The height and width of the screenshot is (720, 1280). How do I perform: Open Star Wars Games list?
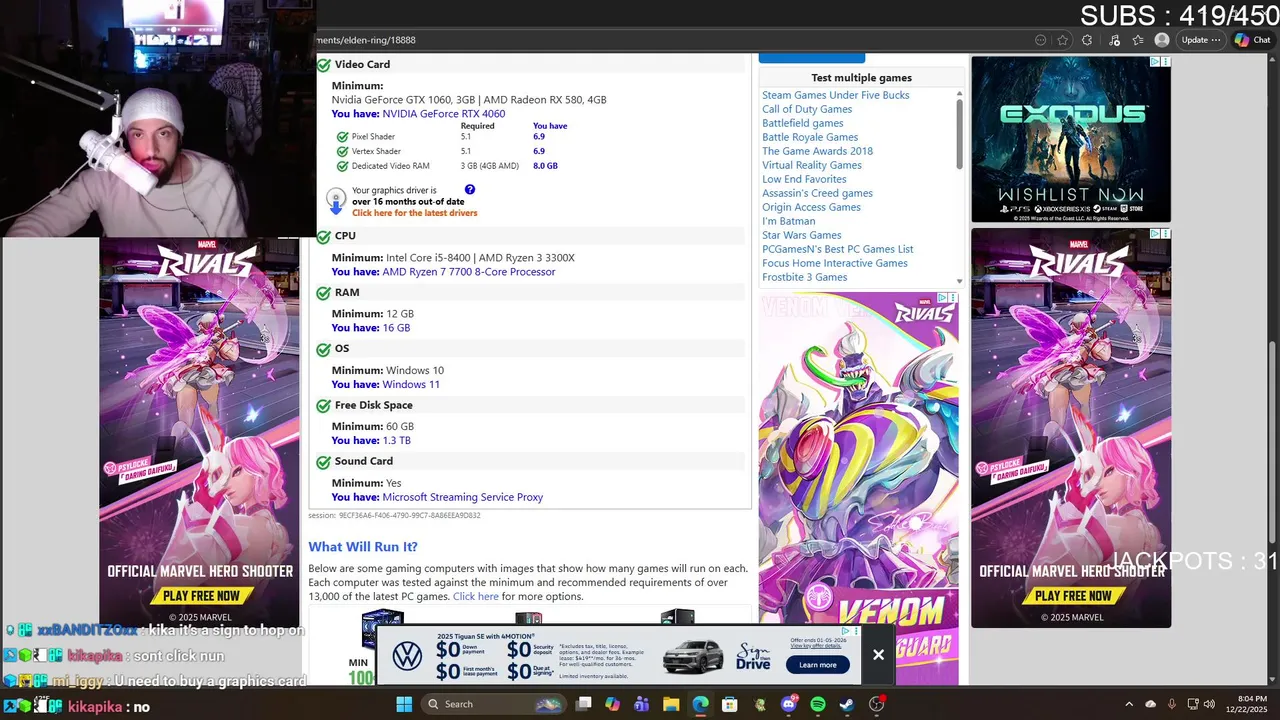click(802, 235)
